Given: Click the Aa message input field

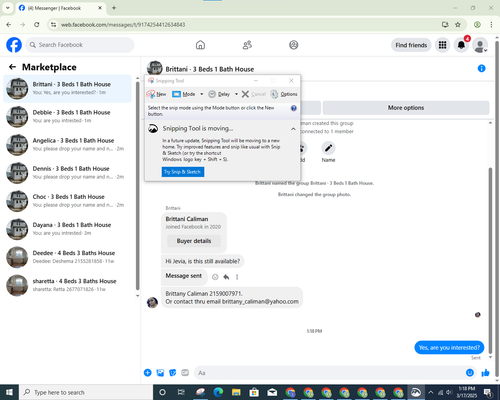Looking at the screenshot, I should pyautogui.click(x=328, y=373).
